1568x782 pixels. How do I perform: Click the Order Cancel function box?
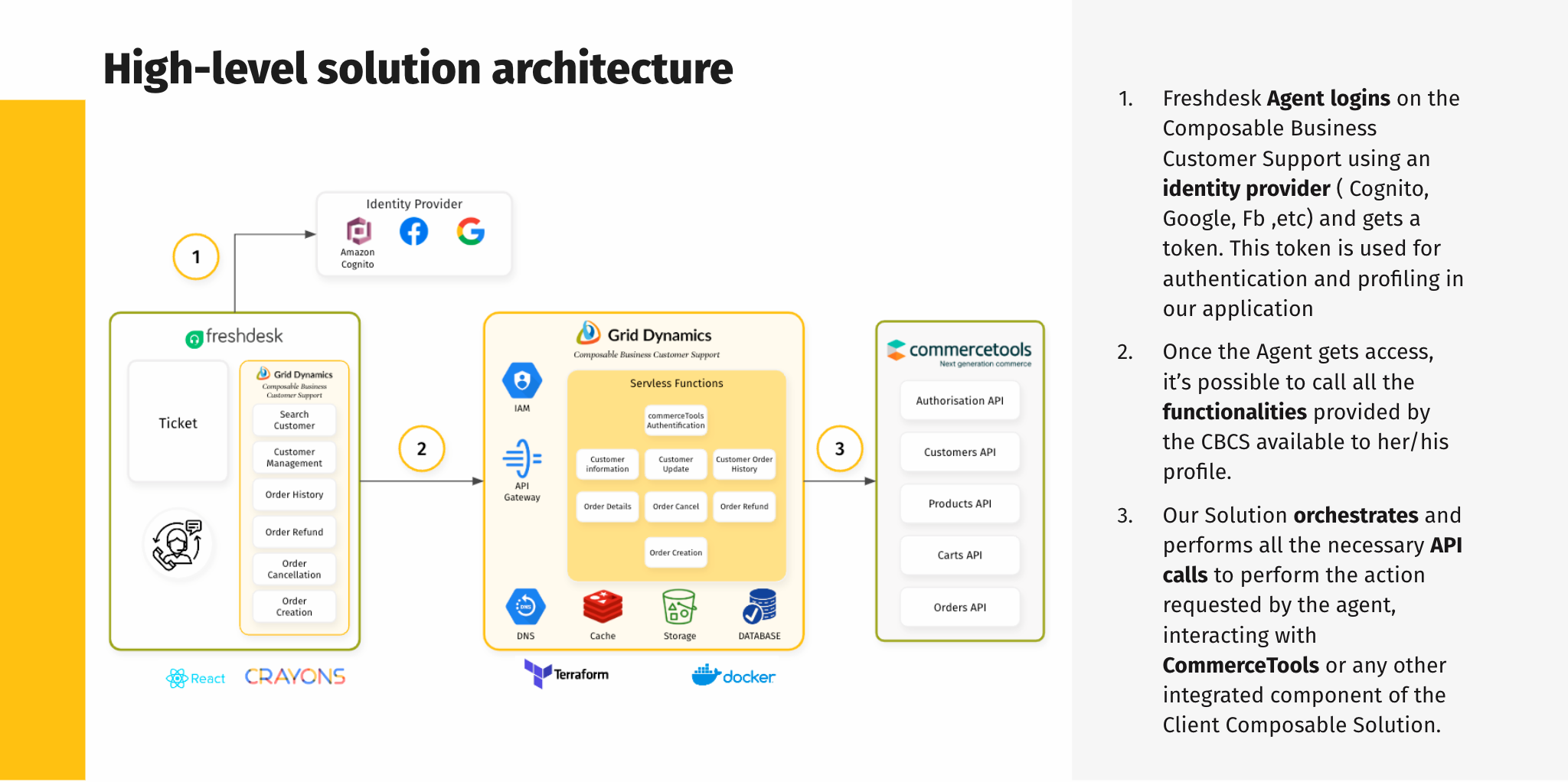[676, 507]
